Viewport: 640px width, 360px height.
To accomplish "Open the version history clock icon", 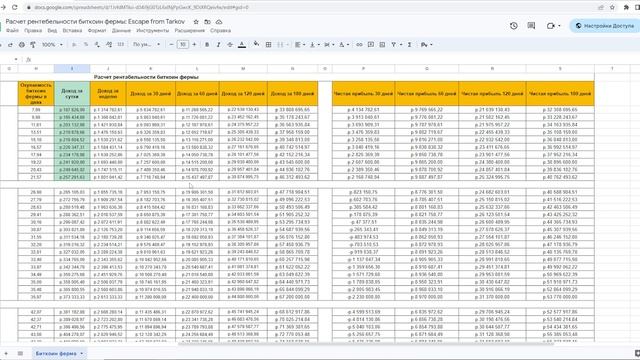I will coord(513,26).
